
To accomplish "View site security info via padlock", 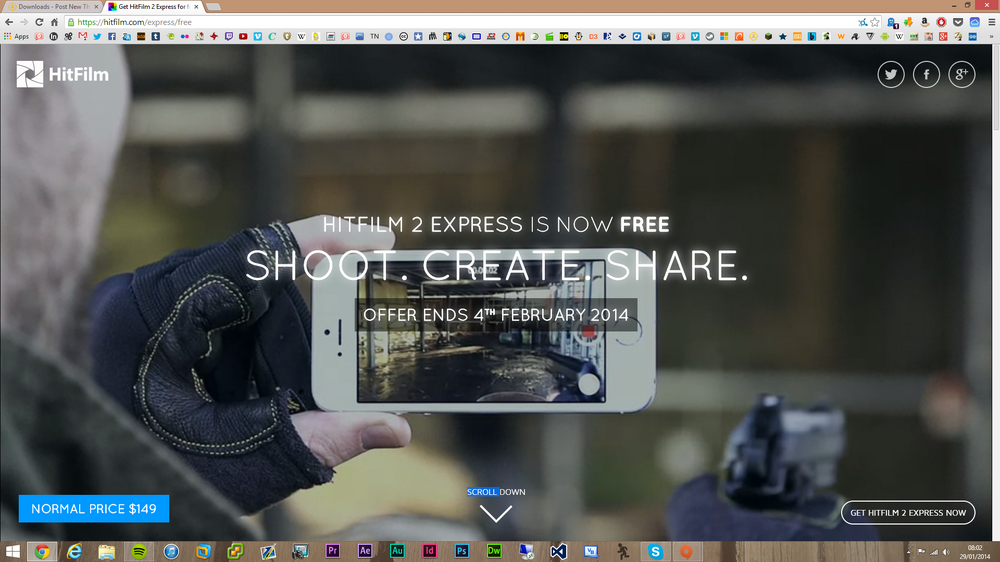I will tap(71, 22).
